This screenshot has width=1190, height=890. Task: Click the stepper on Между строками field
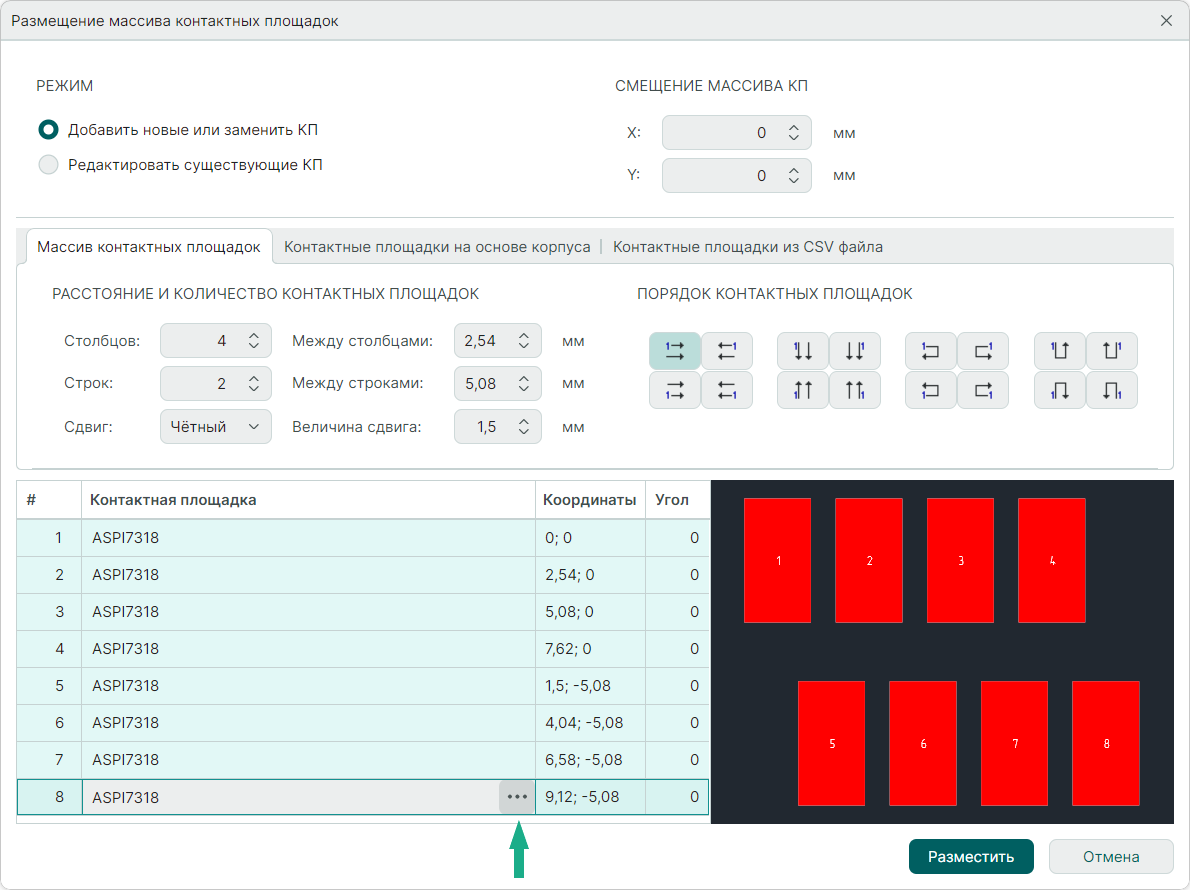(x=523, y=384)
